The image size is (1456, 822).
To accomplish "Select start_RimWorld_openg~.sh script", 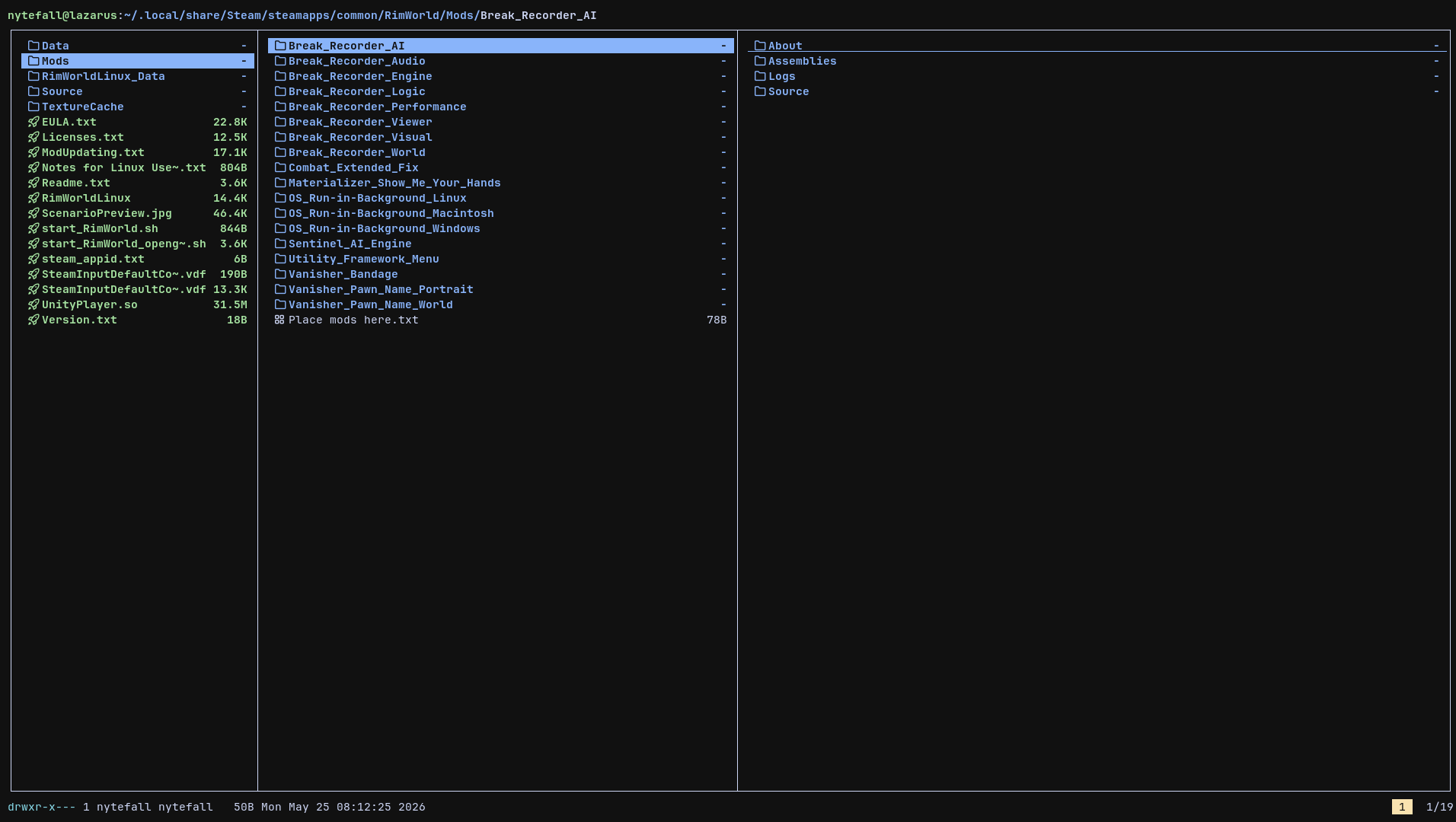I will tap(138, 244).
